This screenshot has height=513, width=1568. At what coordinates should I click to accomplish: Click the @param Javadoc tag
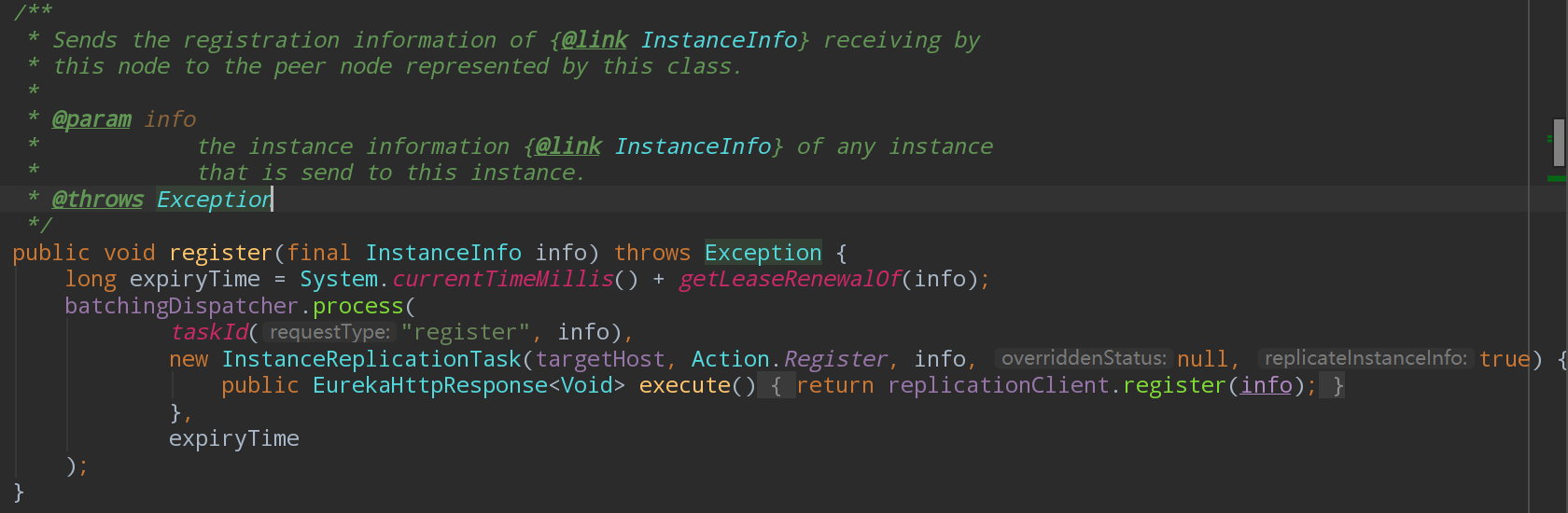click(x=91, y=119)
